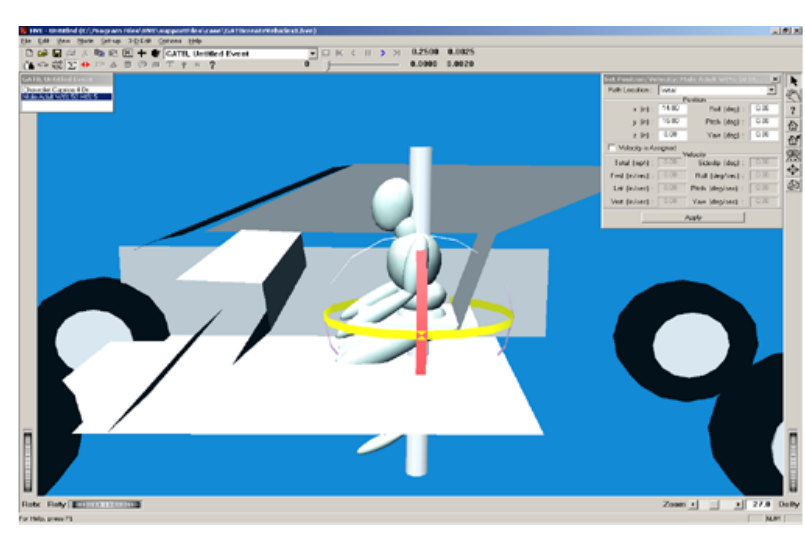Click the four-arrow seek icon in right toolbar
This screenshot has height=540, width=805.
(x=794, y=170)
